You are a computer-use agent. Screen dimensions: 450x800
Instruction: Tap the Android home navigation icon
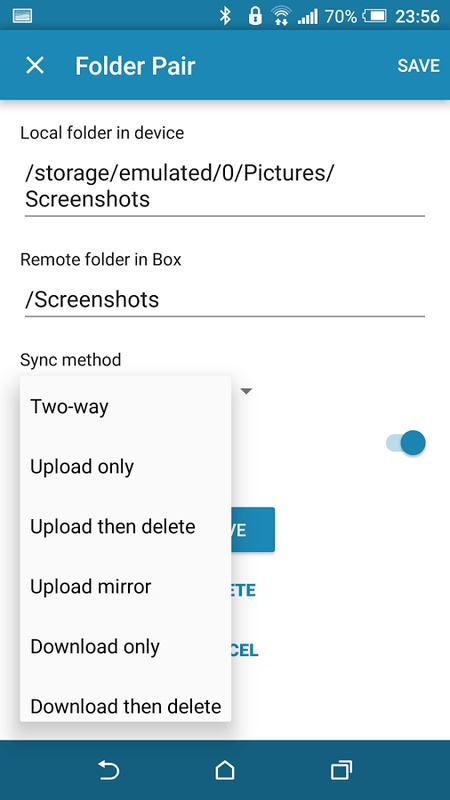pyautogui.click(x=225, y=770)
